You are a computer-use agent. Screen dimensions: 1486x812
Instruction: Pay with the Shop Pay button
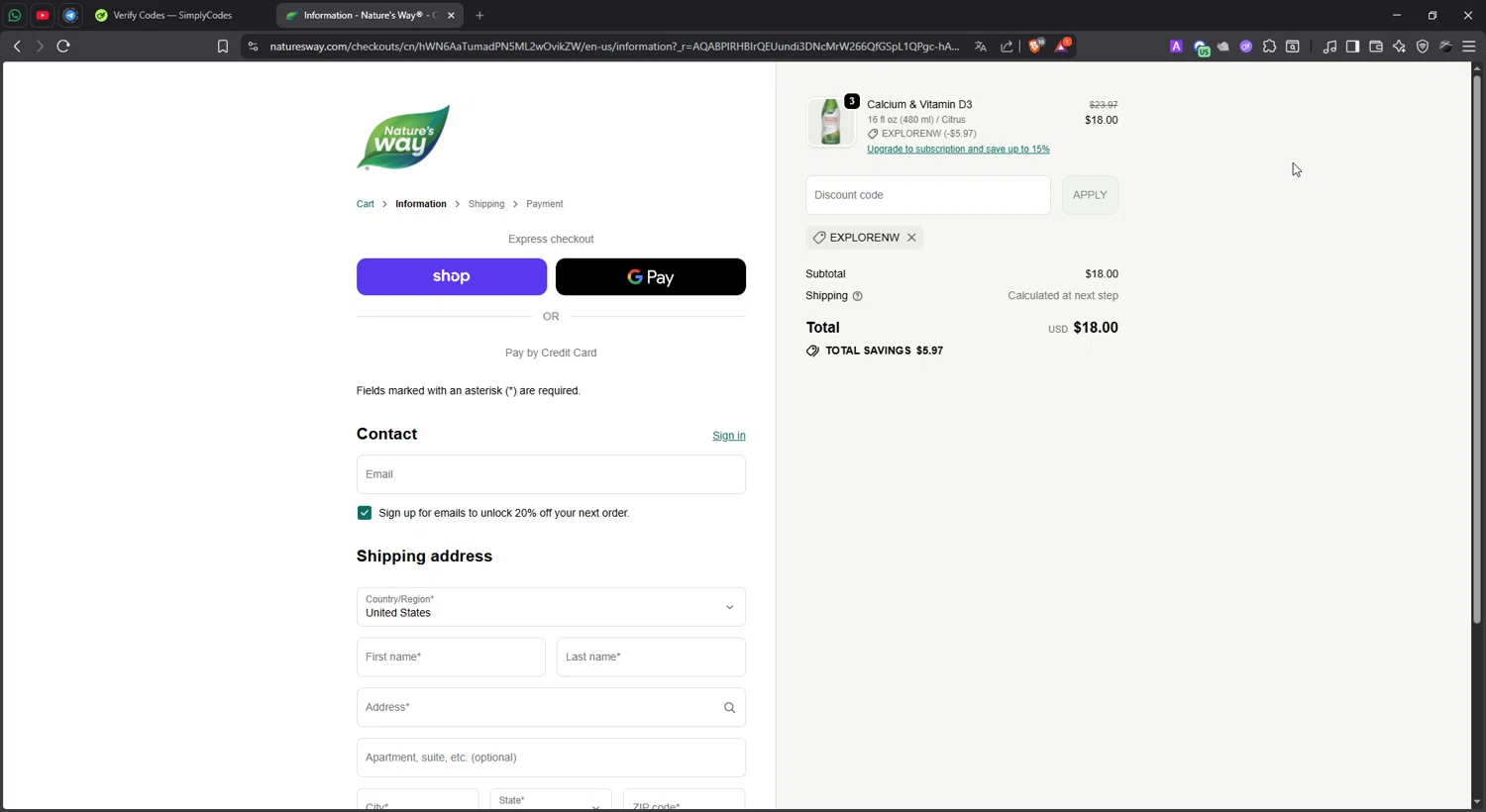click(452, 277)
